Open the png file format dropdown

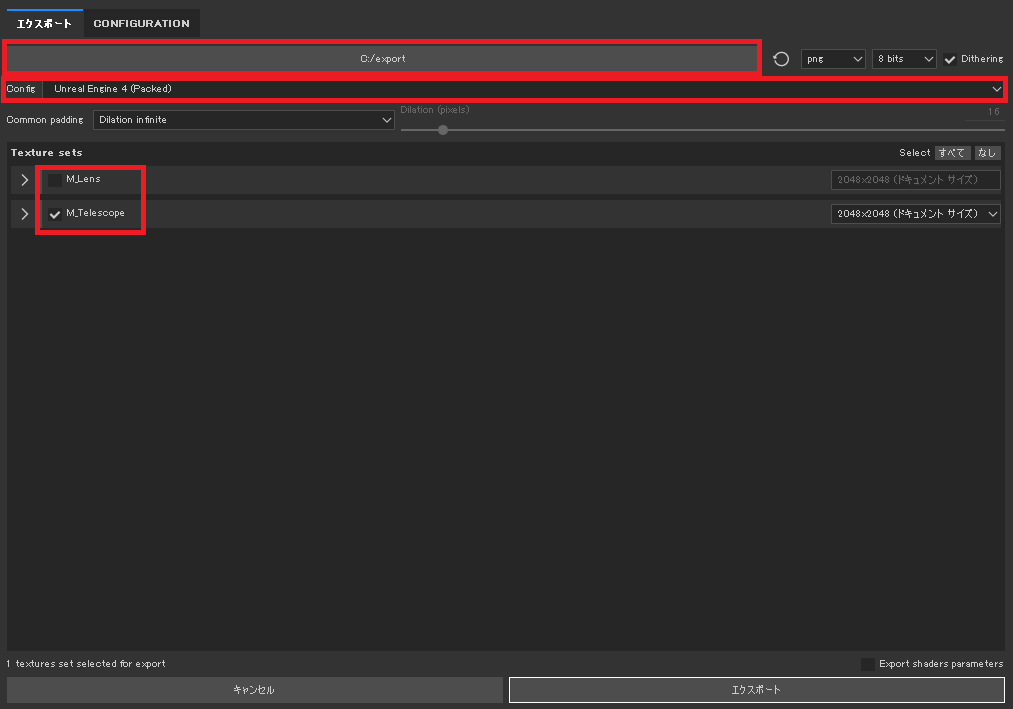[x=833, y=59]
